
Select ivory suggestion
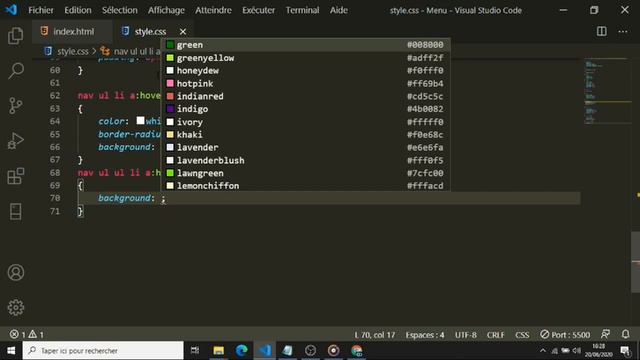pyautogui.click(x=306, y=122)
